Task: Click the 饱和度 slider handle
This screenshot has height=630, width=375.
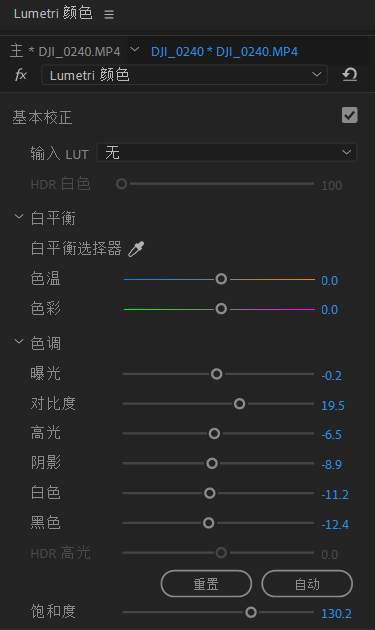Action: click(251, 612)
